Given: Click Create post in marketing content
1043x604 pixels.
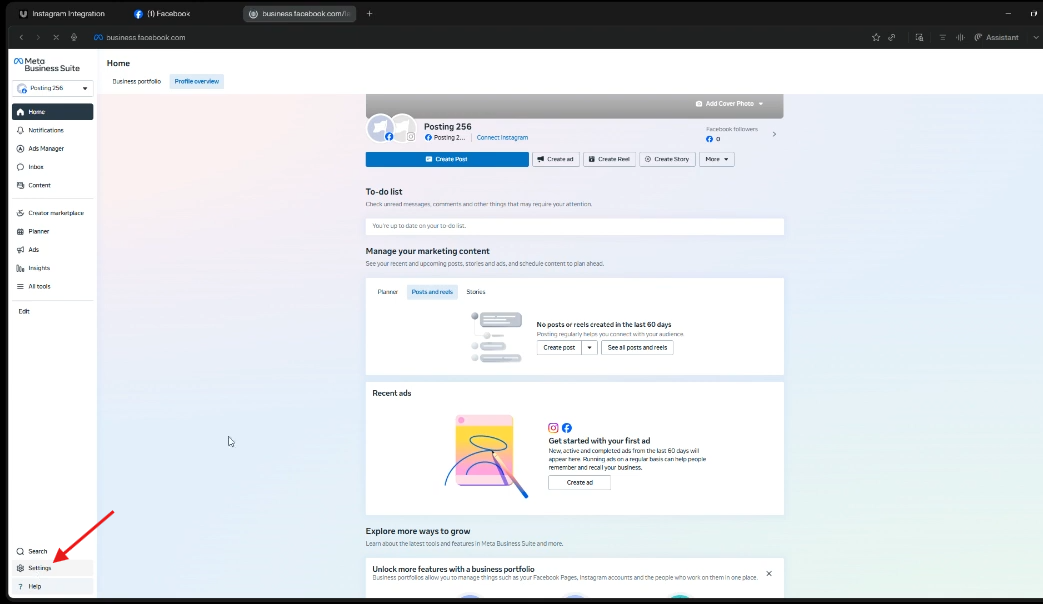Looking at the screenshot, I should 559,347.
